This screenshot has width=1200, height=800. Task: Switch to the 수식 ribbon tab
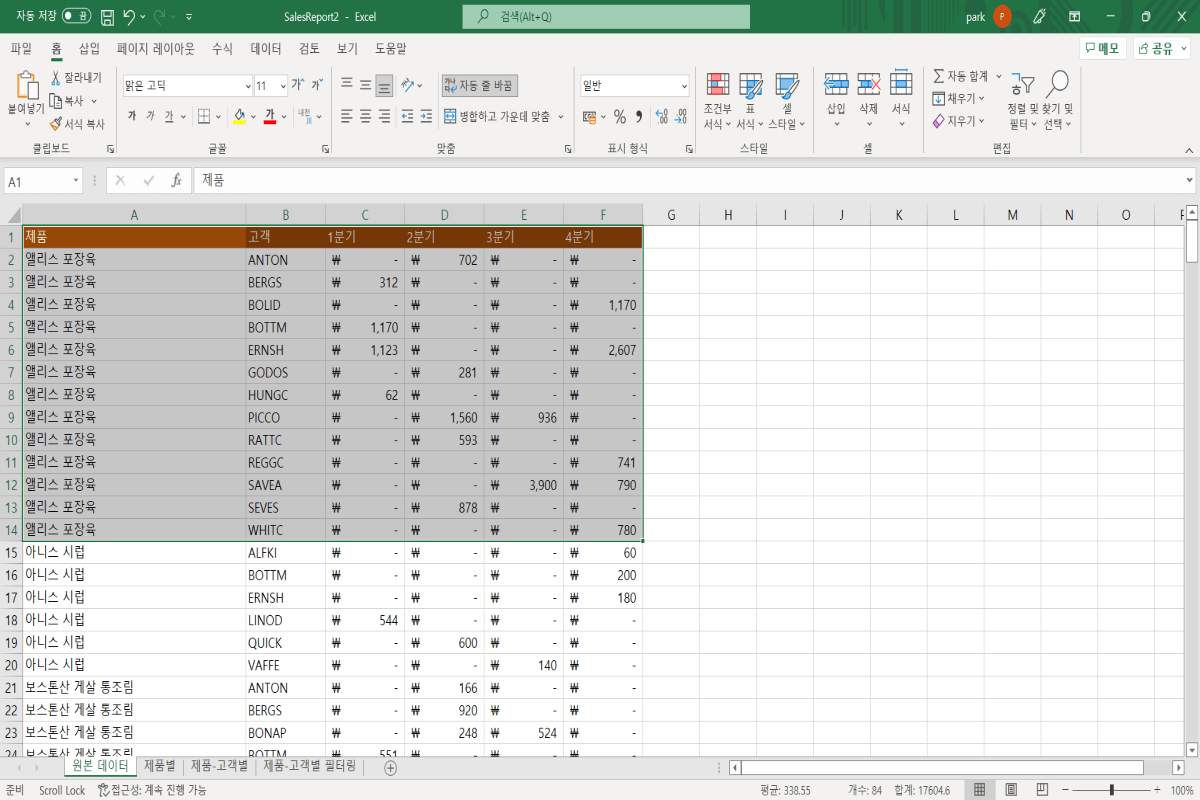(222, 48)
